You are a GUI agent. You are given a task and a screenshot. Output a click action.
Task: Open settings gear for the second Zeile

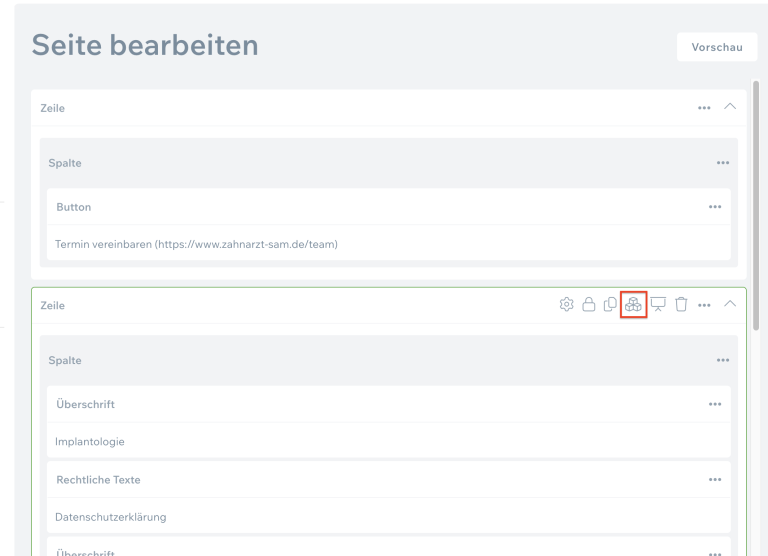coord(566,304)
